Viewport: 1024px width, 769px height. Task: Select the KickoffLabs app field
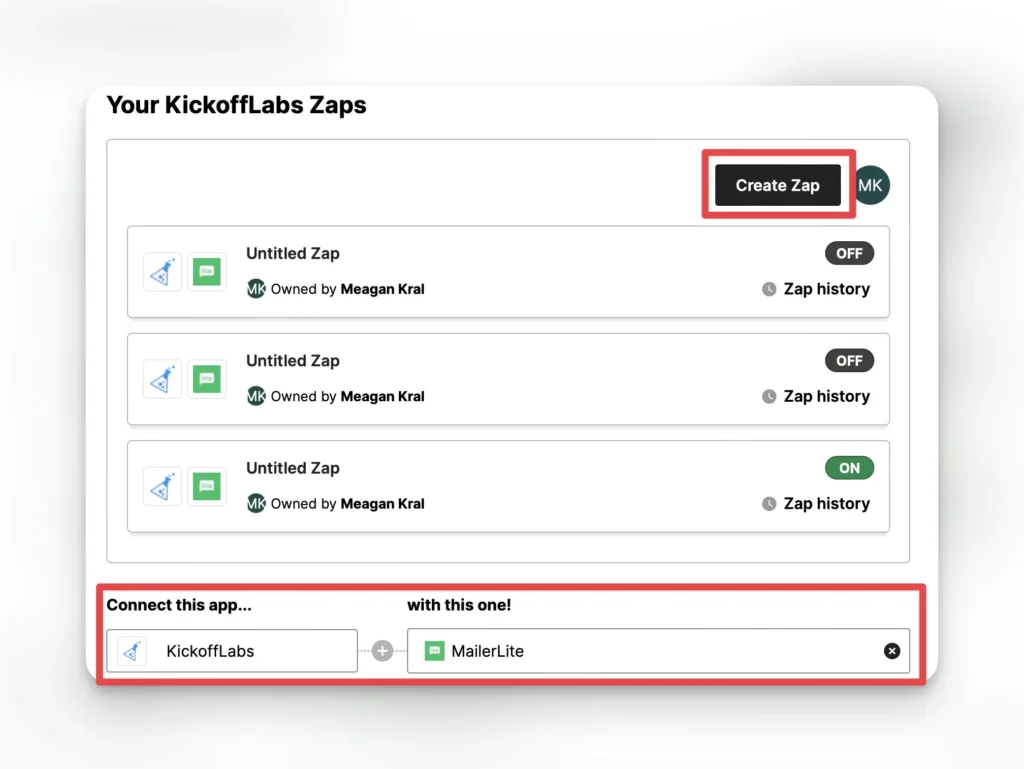232,651
